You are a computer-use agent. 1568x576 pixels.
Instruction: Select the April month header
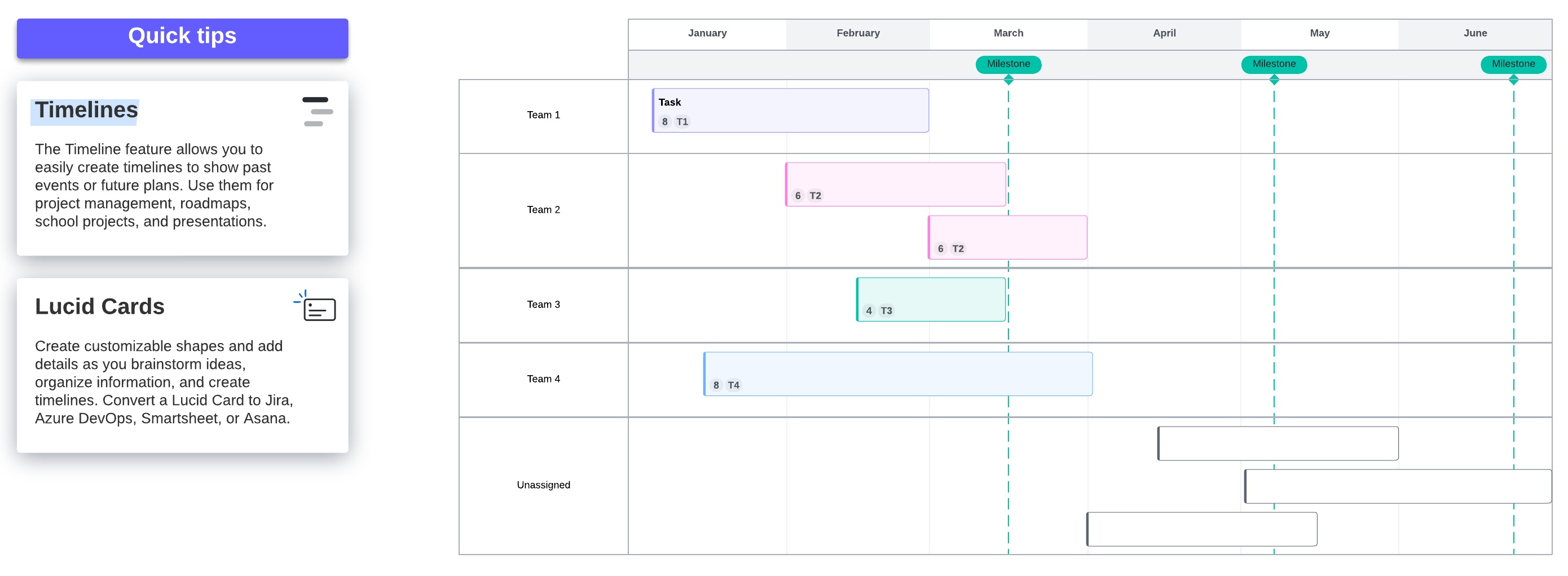1164,33
